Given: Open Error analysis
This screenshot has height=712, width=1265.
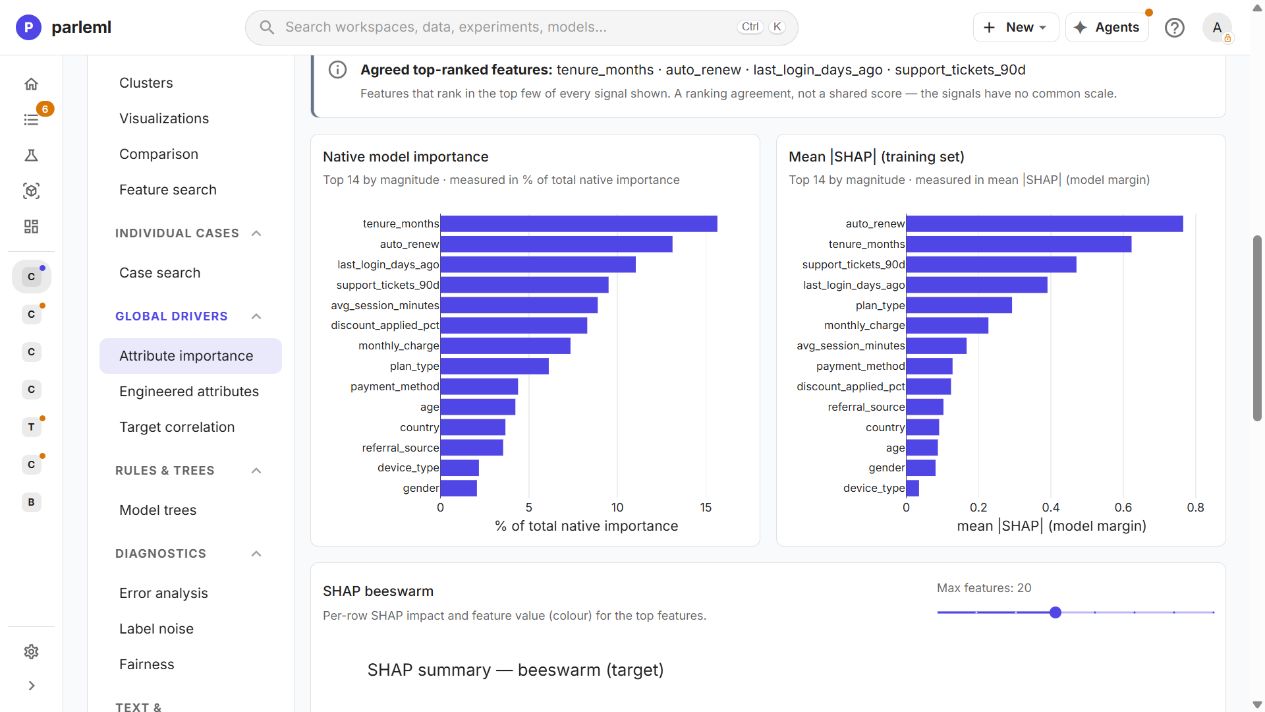Looking at the screenshot, I should point(164,593).
